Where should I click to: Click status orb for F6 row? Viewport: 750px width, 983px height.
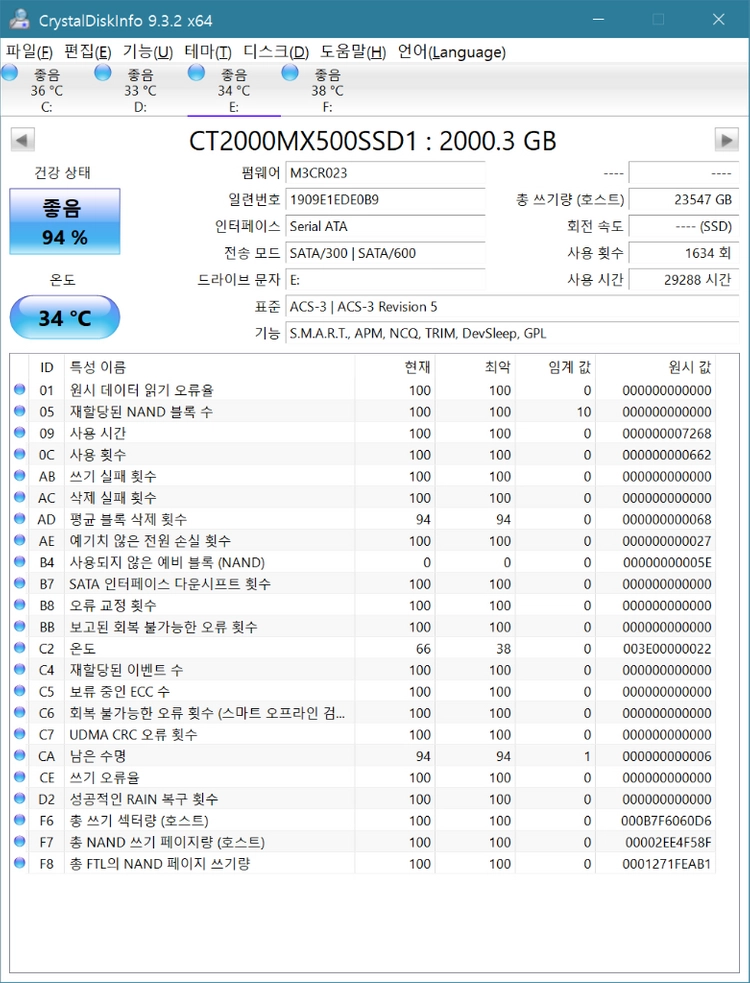tap(19, 820)
